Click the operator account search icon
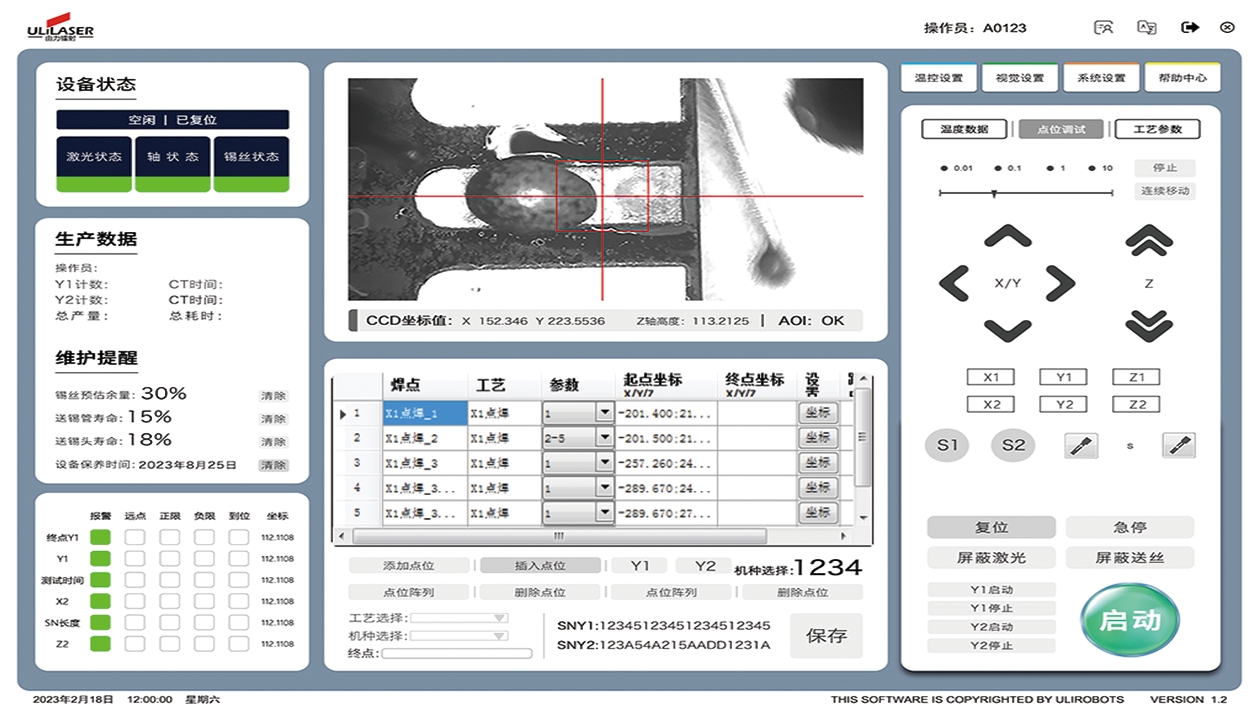 tap(1104, 28)
